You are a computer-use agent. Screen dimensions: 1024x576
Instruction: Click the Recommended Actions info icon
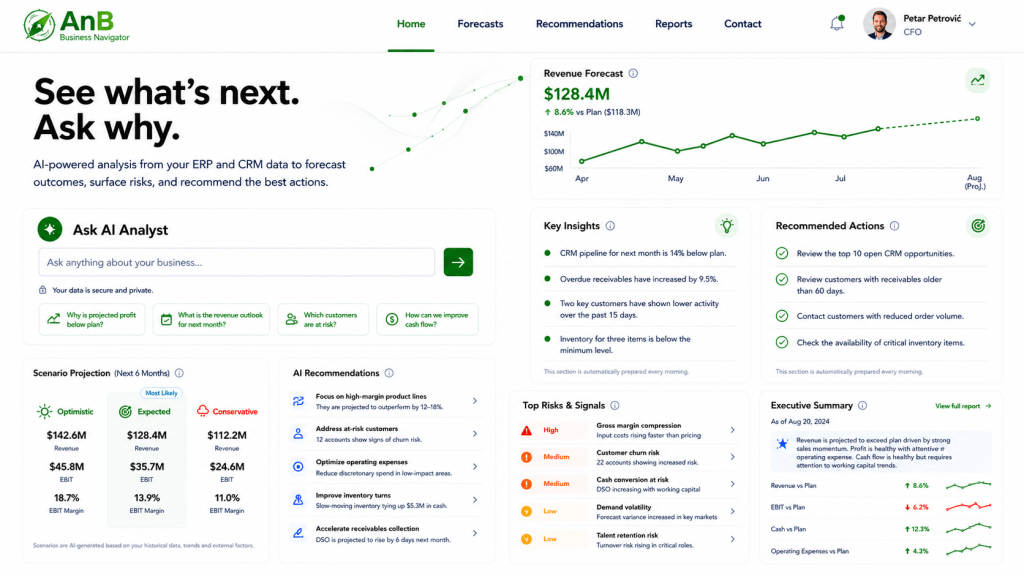pyautogui.click(x=894, y=226)
